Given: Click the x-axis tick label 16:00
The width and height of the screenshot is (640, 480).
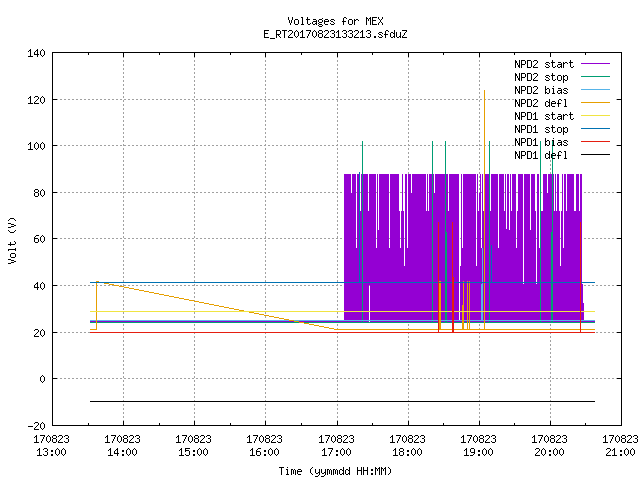Looking at the screenshot, I should pos(264,452).
